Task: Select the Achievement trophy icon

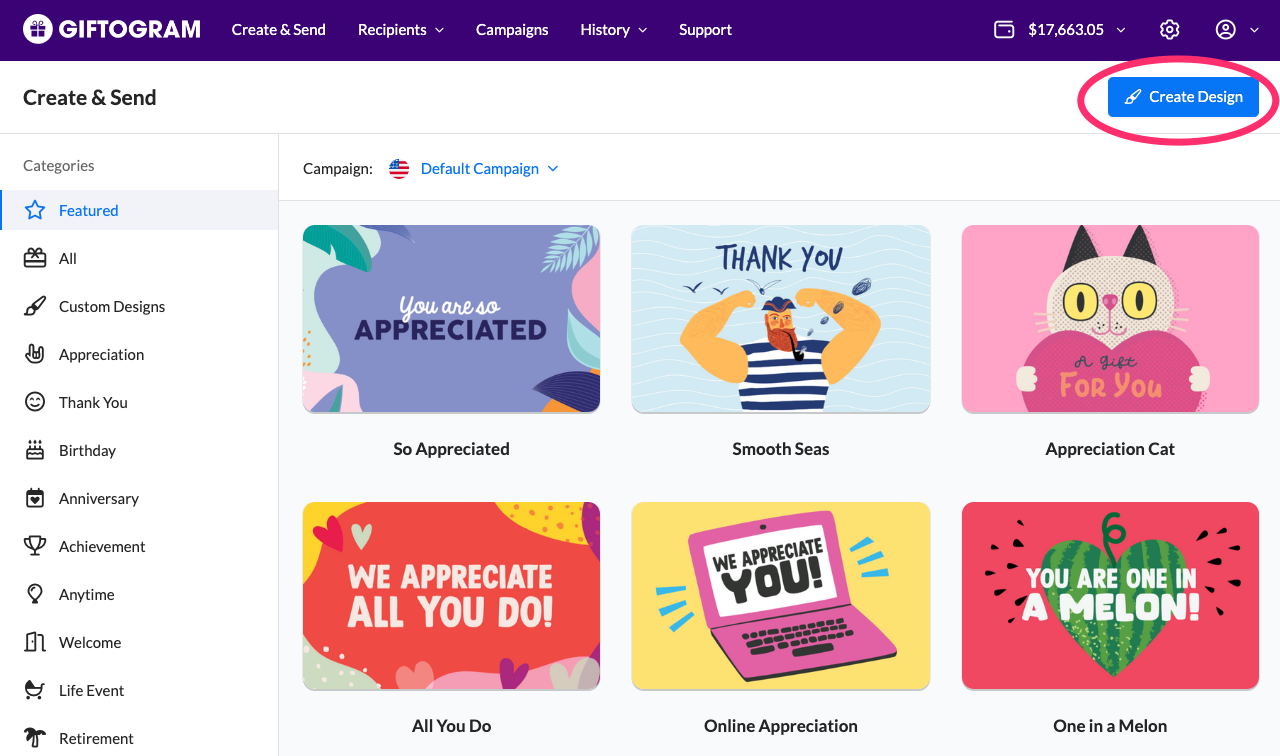Action: pyautogui.click(x=35, y=546)
